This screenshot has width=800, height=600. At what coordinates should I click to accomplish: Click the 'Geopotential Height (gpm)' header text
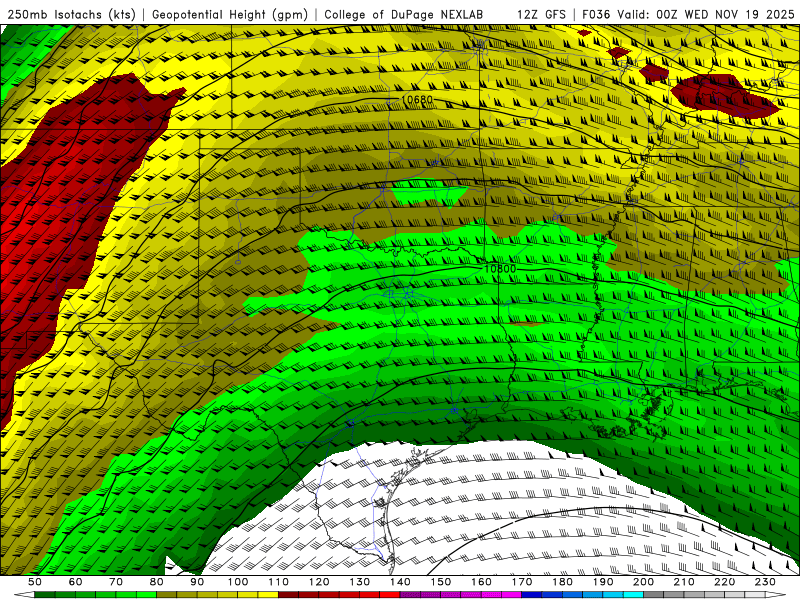230,15
